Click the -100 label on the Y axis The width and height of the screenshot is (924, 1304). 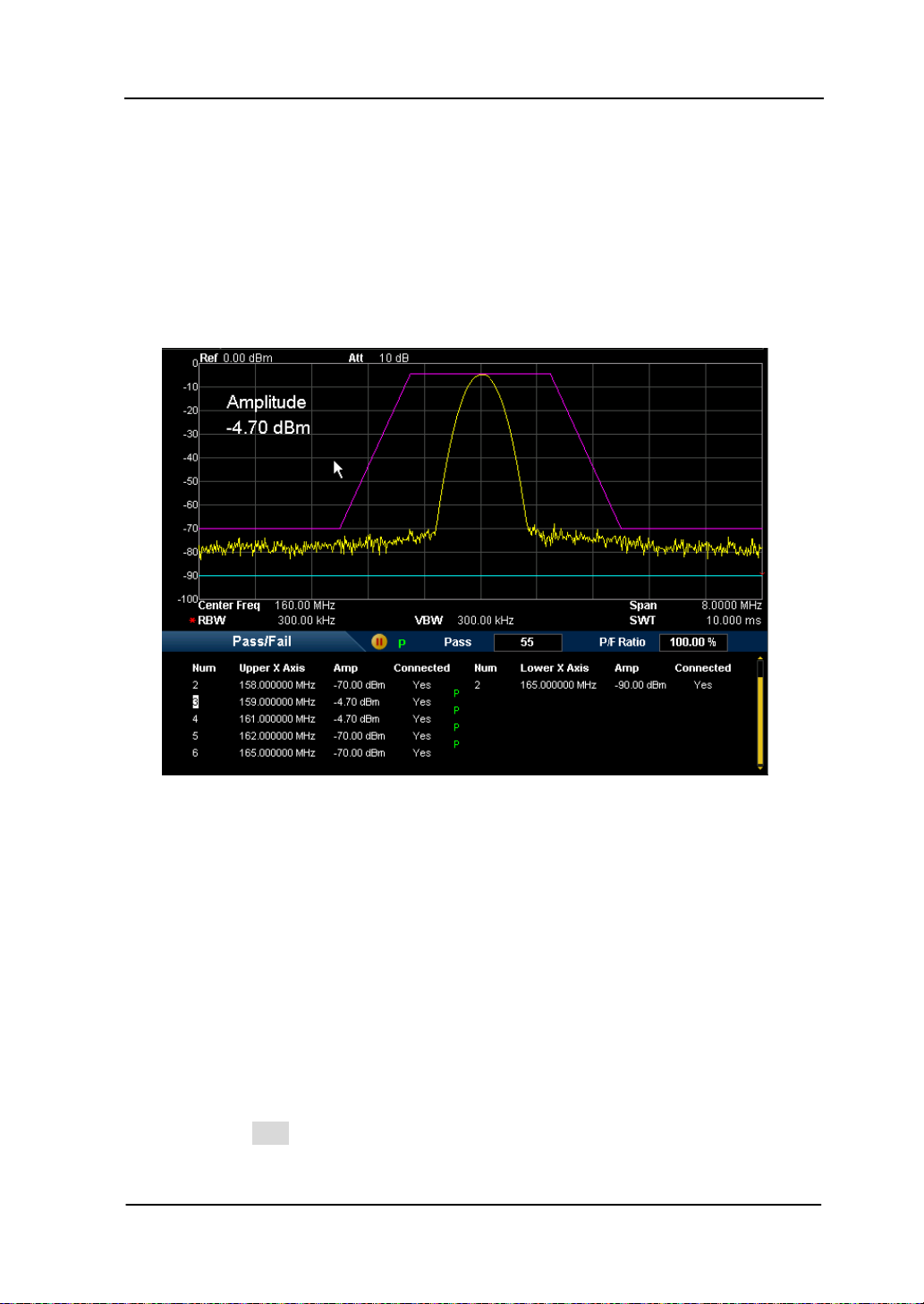pos(188,600)
